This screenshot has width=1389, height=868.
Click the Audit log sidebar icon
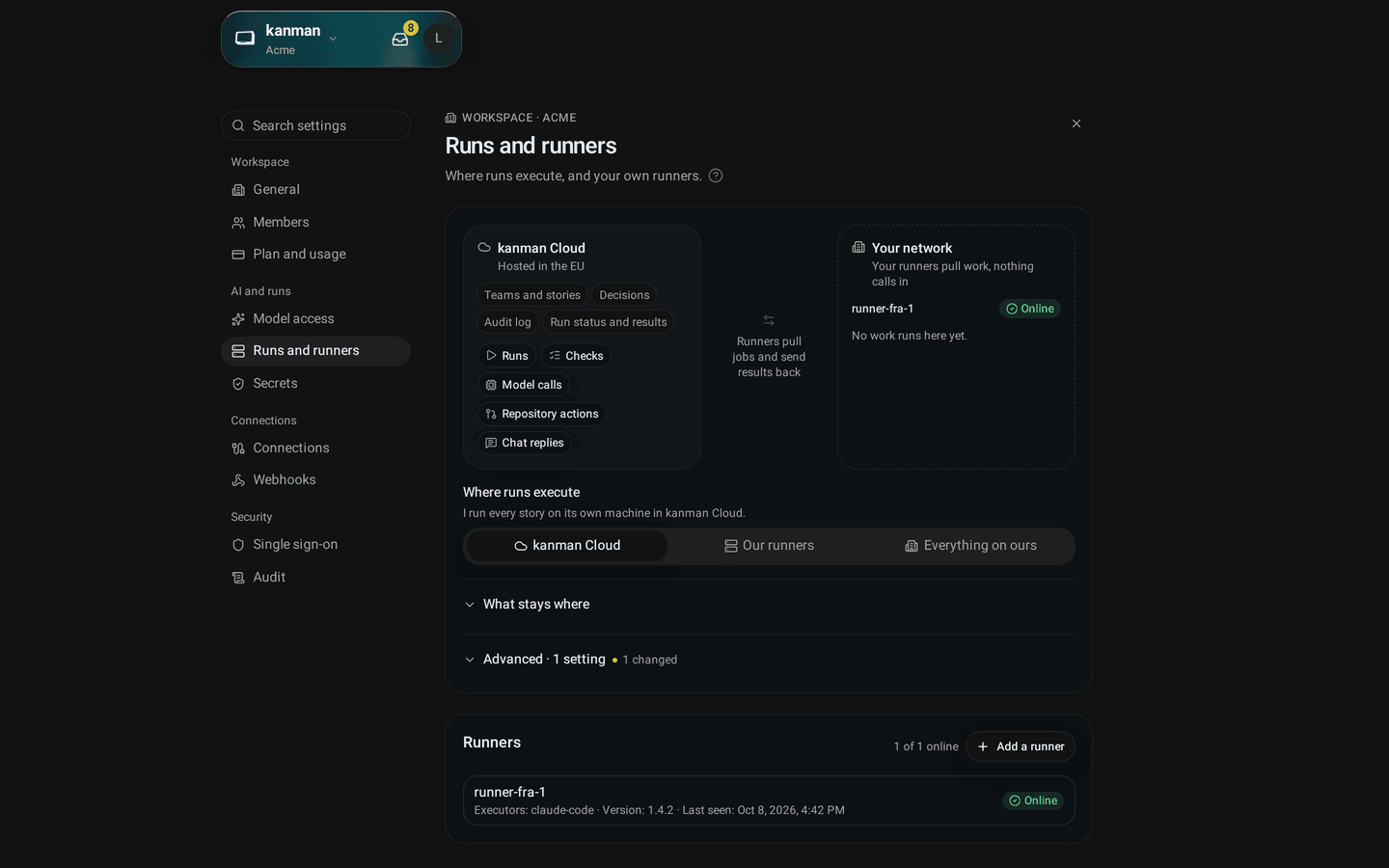(238, 578)
